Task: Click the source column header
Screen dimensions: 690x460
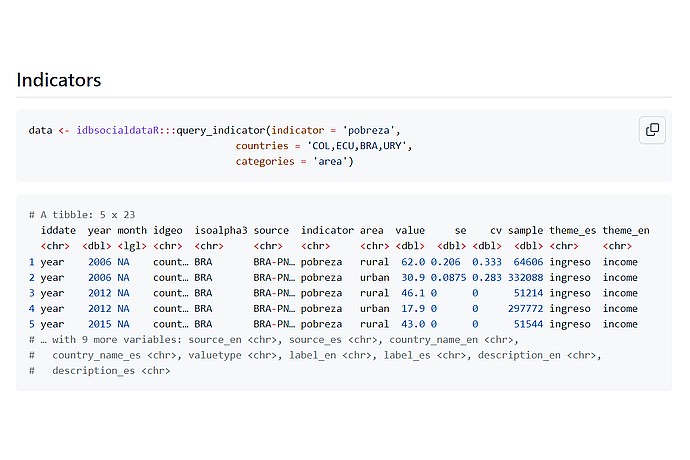Action: pos(271,230)
